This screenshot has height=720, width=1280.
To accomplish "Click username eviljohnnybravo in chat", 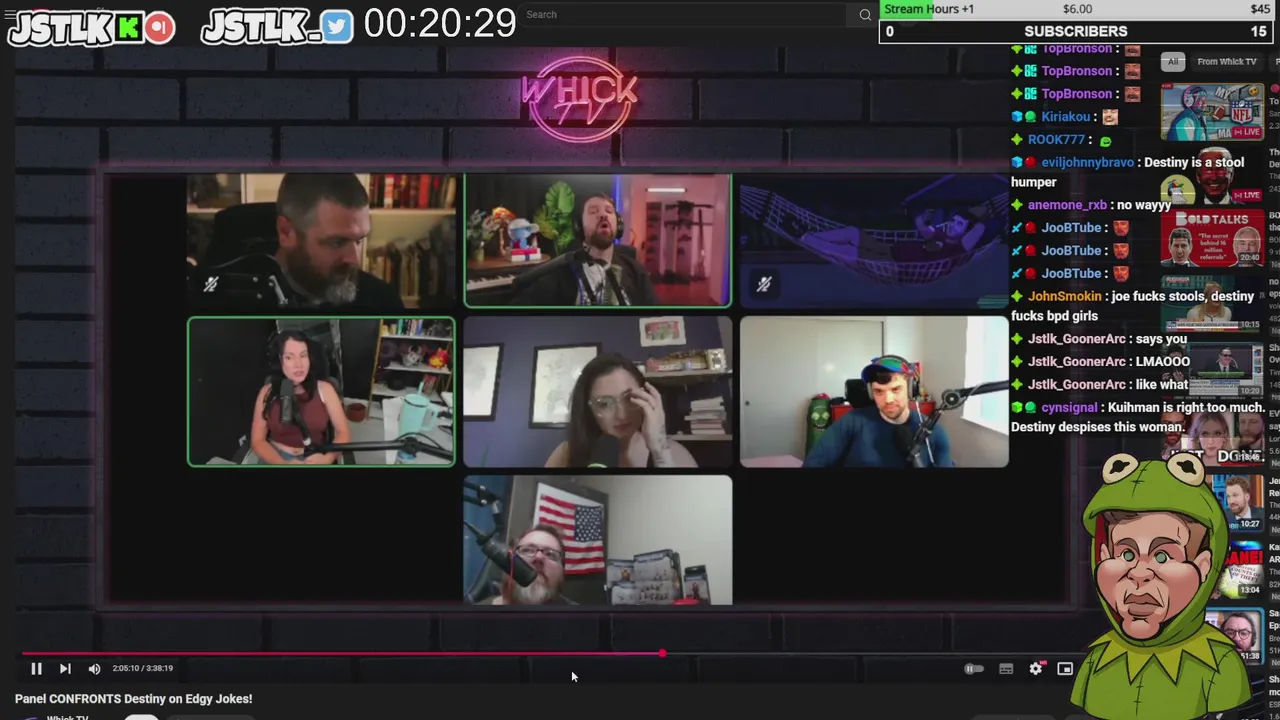I will (1087, 162).
